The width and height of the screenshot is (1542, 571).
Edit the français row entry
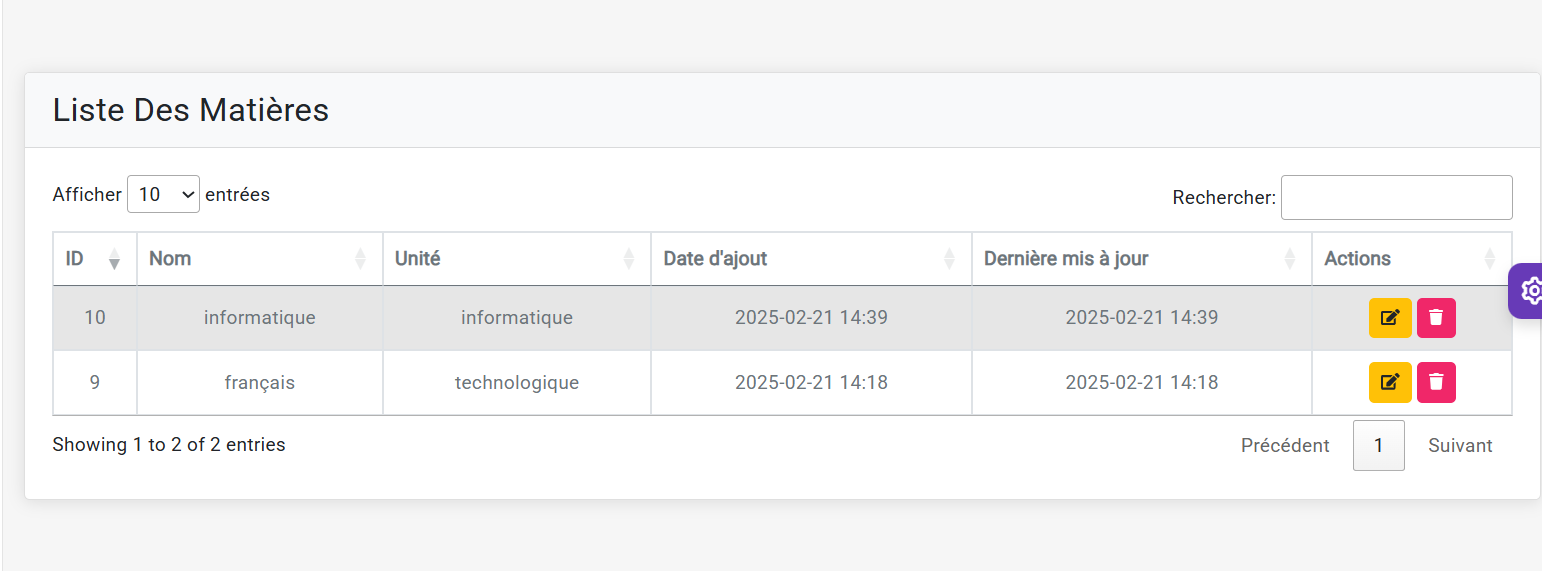[x=1389, y=382]
